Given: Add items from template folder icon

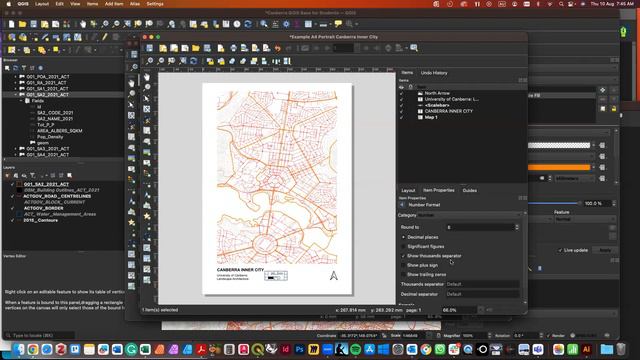Looking at the screenshot, I should (196, 48).
